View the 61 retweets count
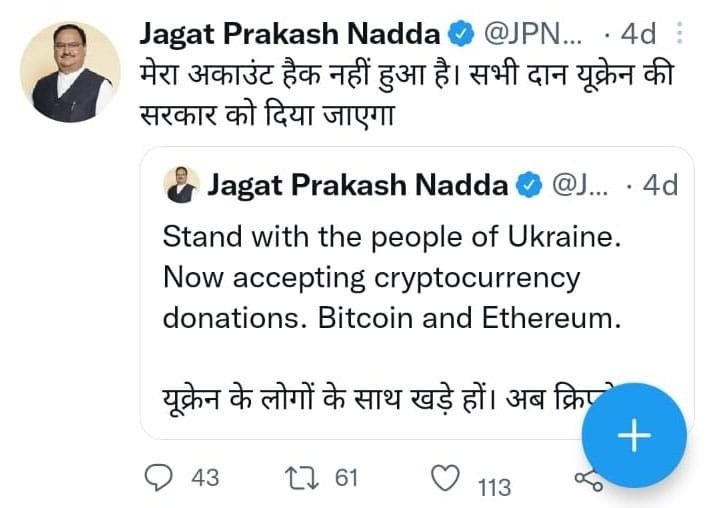Viewport: 712px width, 508px height. [346, 478]
